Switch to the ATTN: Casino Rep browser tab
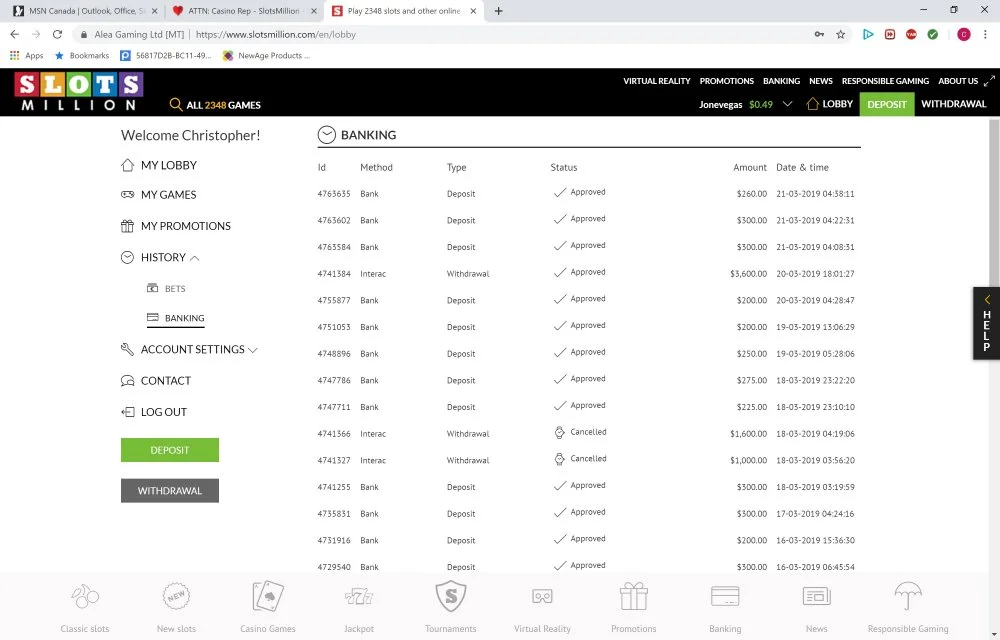The width and height of the screenshot is (1000, 640). pyautogui.click(x=244, y=11)
